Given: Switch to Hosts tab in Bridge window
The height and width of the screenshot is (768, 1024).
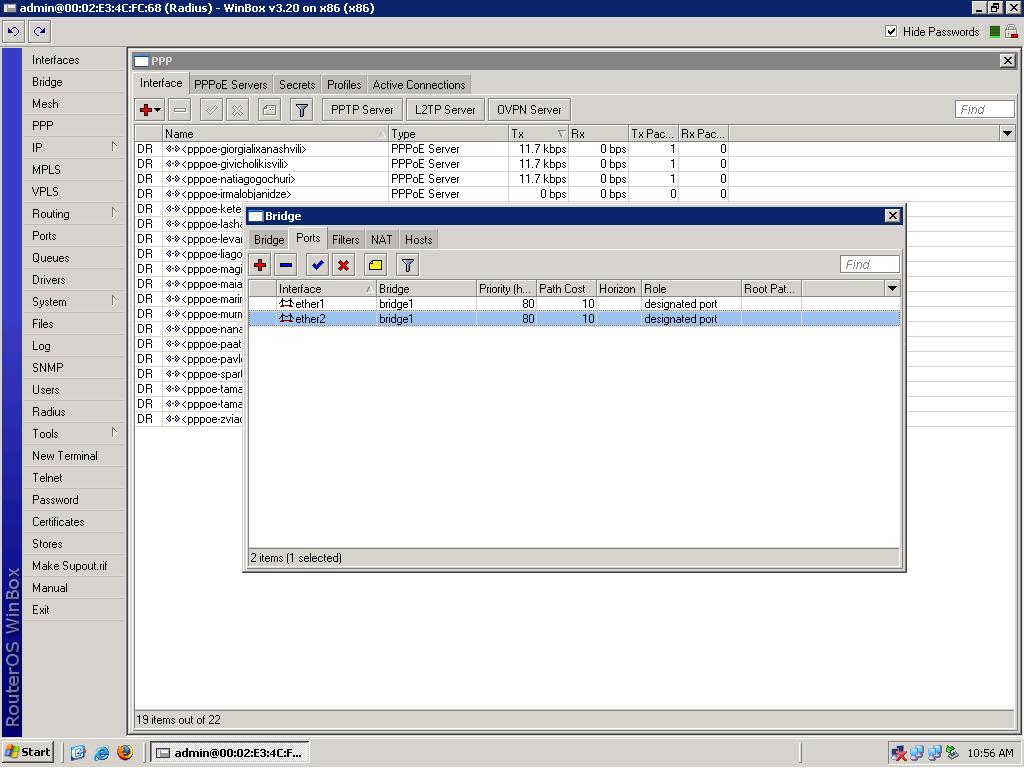Looking at the screenshot, I should pos(419,240).
